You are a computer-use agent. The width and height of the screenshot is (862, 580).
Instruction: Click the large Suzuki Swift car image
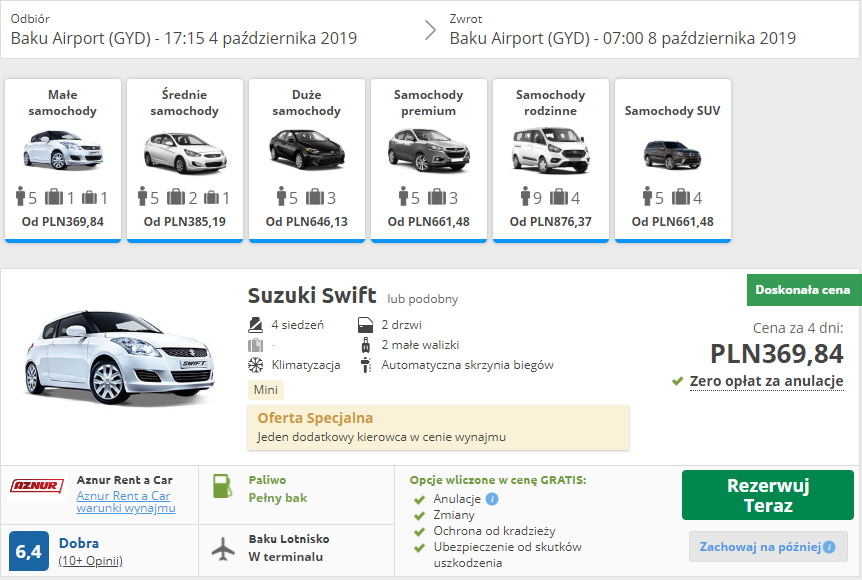tap(119, 357)
